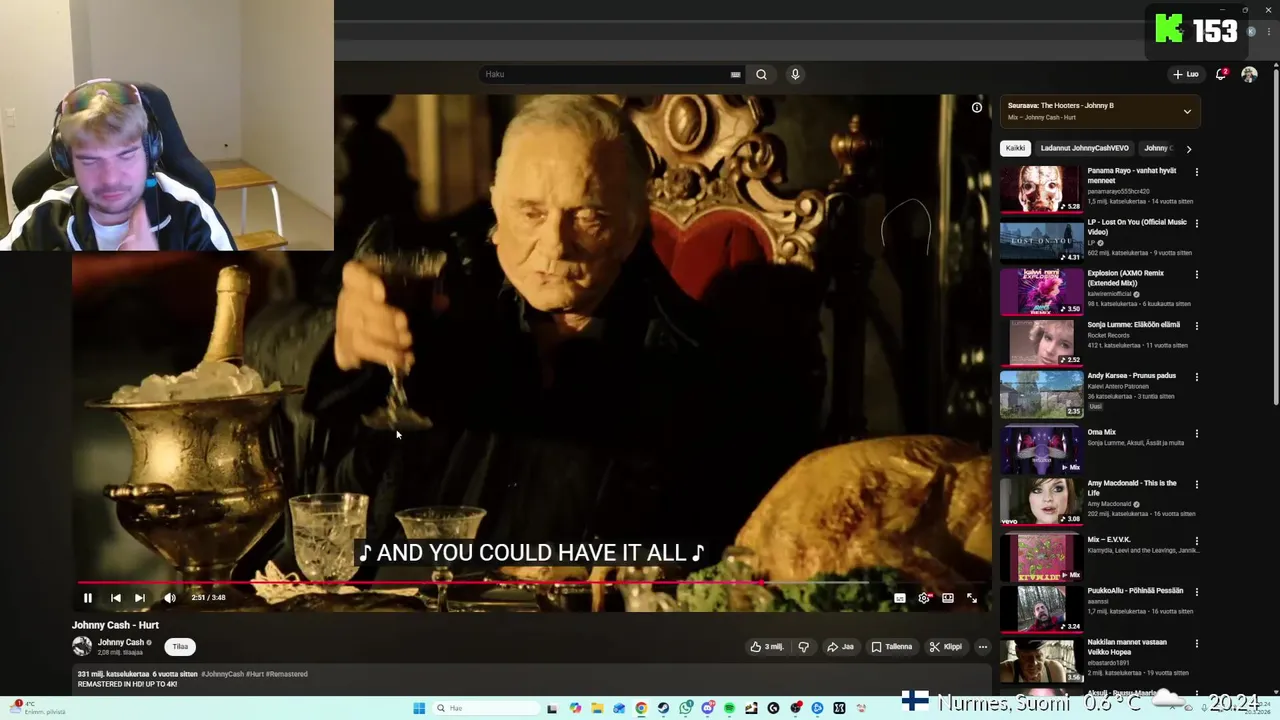
Task: Open options menu for Sonja Lumme video
Action: click(x=1197, y=325)
